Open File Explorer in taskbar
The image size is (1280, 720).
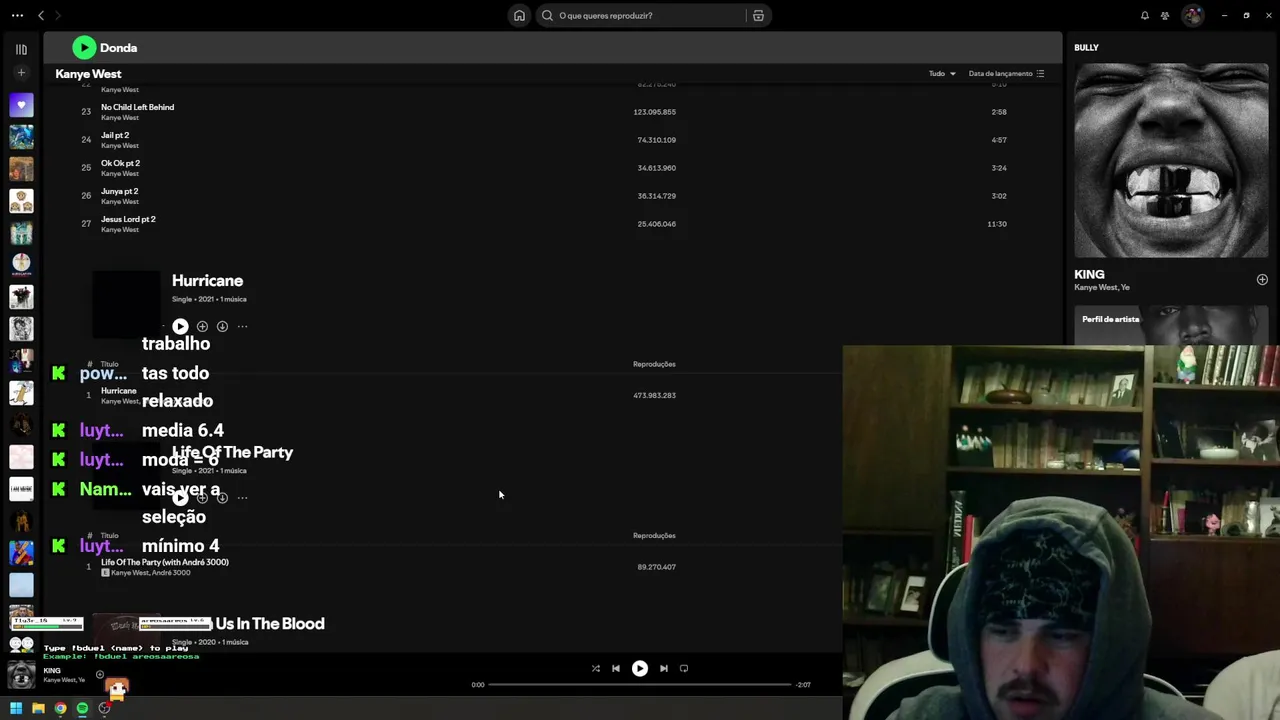[x=38, y=708]
